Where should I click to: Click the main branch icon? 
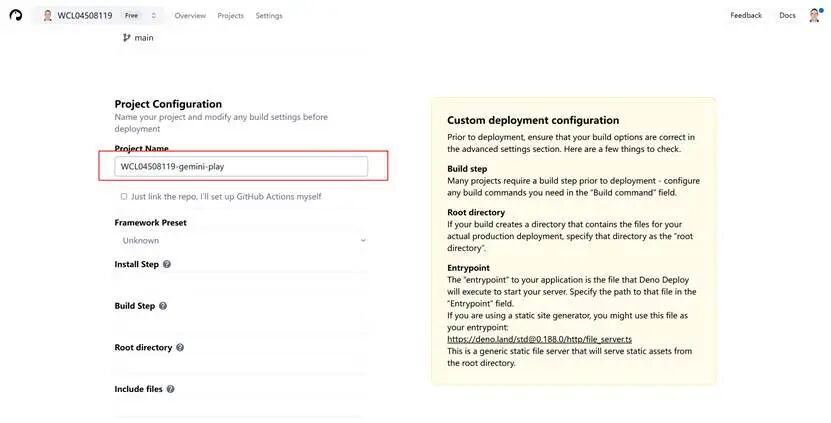pos(126,38)
